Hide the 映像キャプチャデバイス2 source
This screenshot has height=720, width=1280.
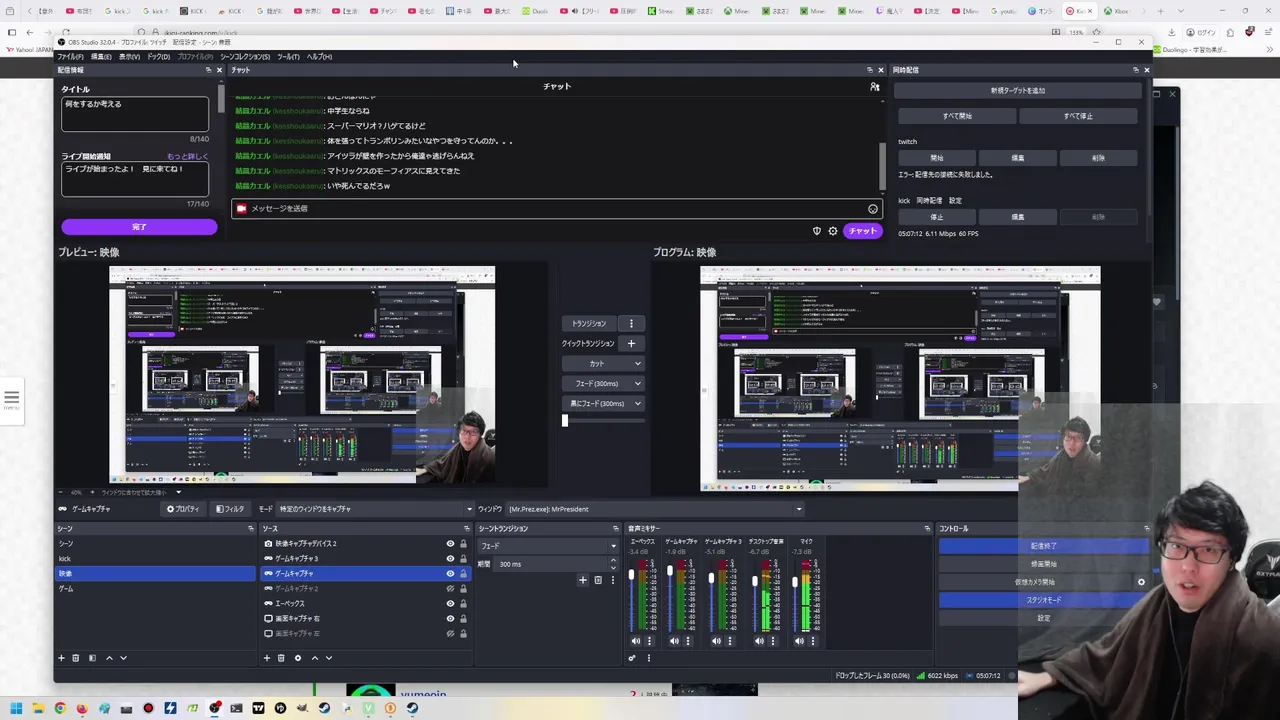(450, 544)
